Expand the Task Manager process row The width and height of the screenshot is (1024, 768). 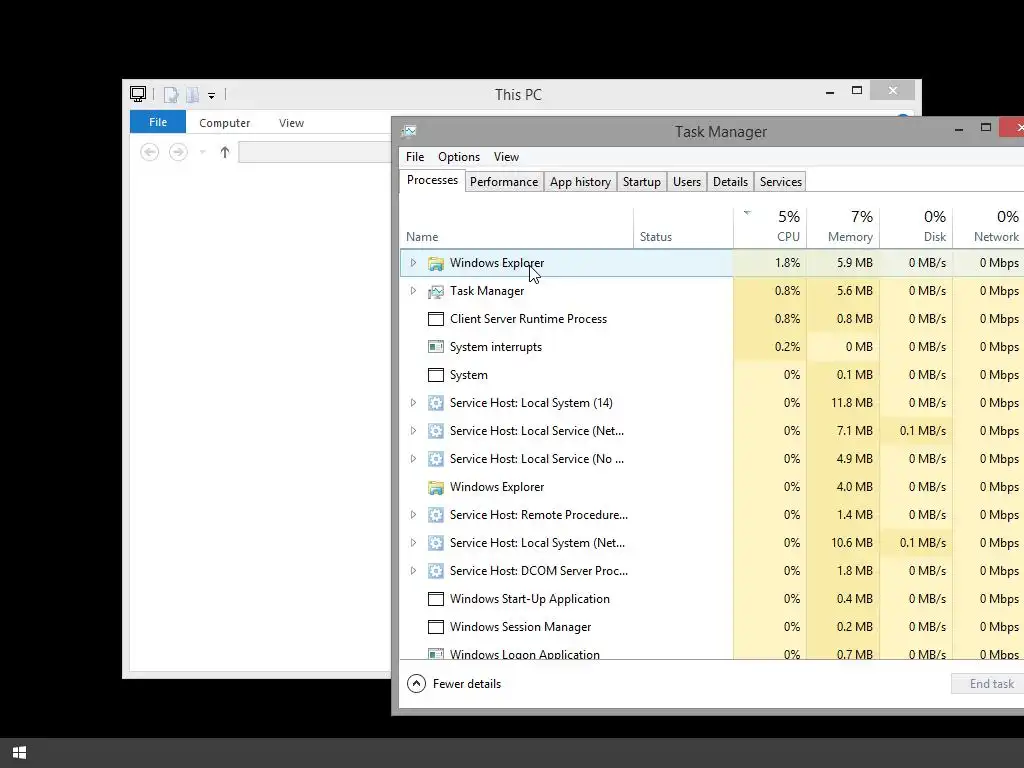(x=413, y=291)
